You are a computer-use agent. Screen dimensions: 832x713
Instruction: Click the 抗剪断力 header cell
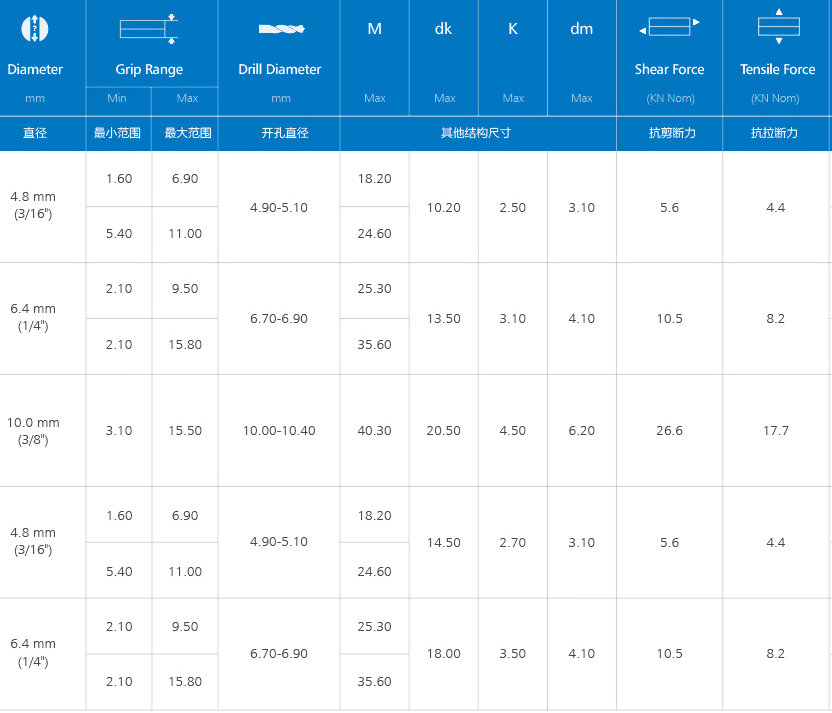click(669, 133)
